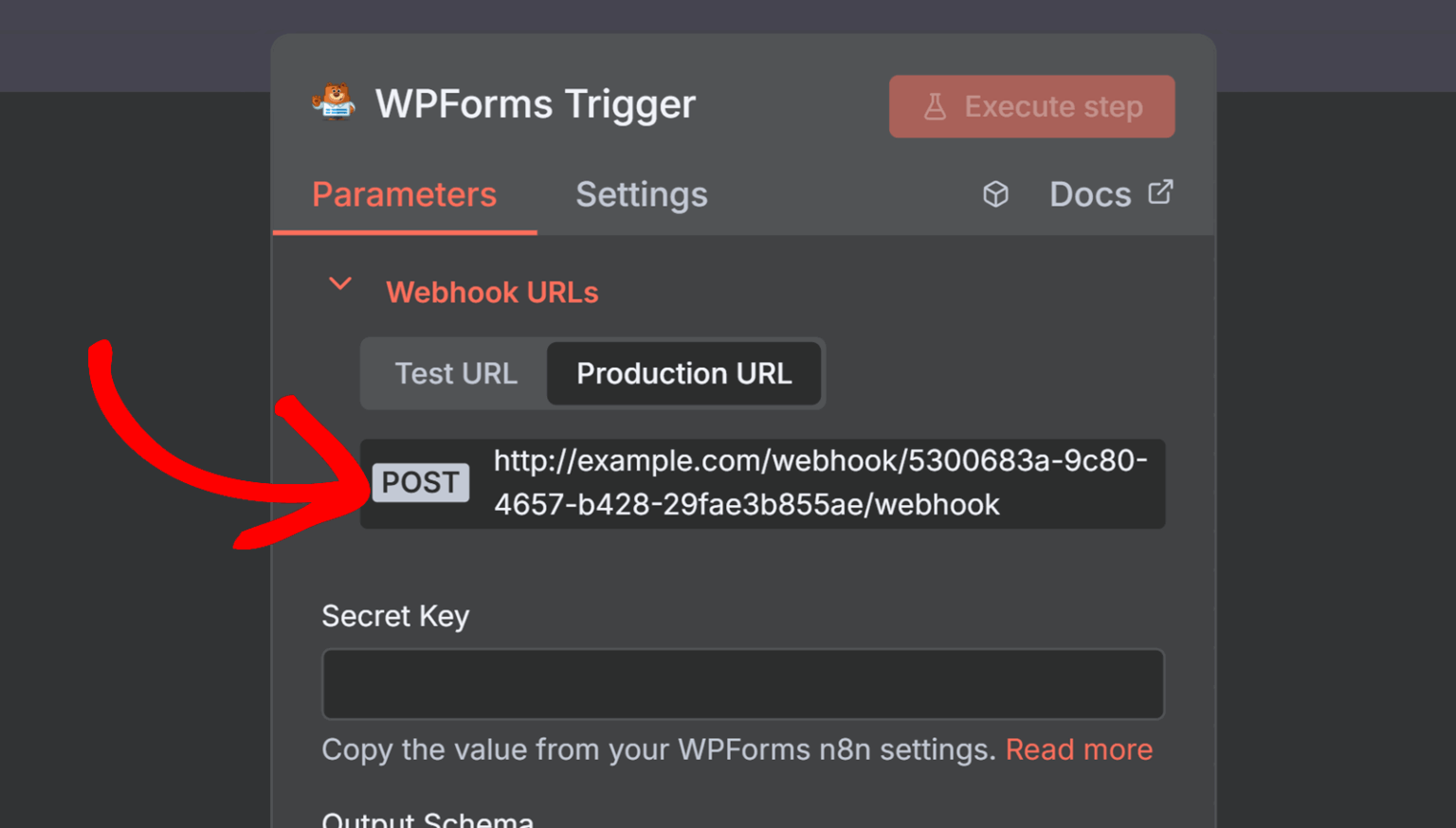1456x828 pixels.
Task: Click the POST method badge
Action: 420,483
